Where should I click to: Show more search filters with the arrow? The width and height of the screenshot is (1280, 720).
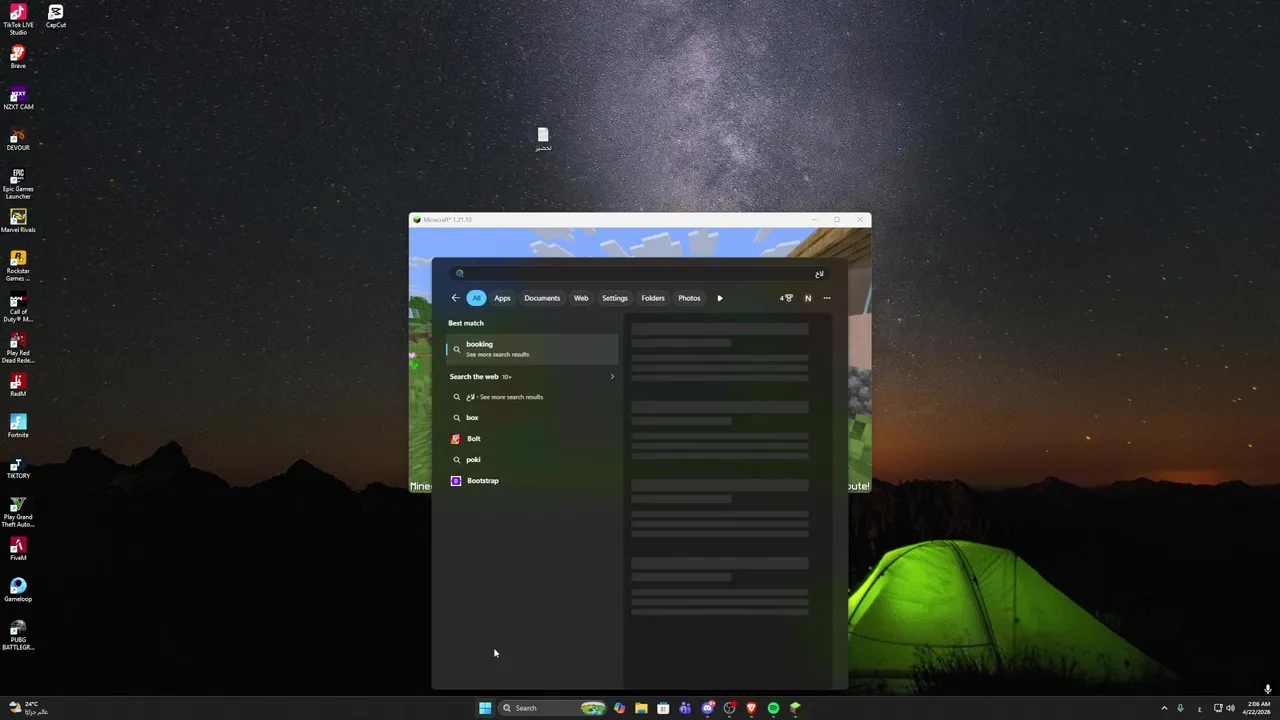click(720, 298)
